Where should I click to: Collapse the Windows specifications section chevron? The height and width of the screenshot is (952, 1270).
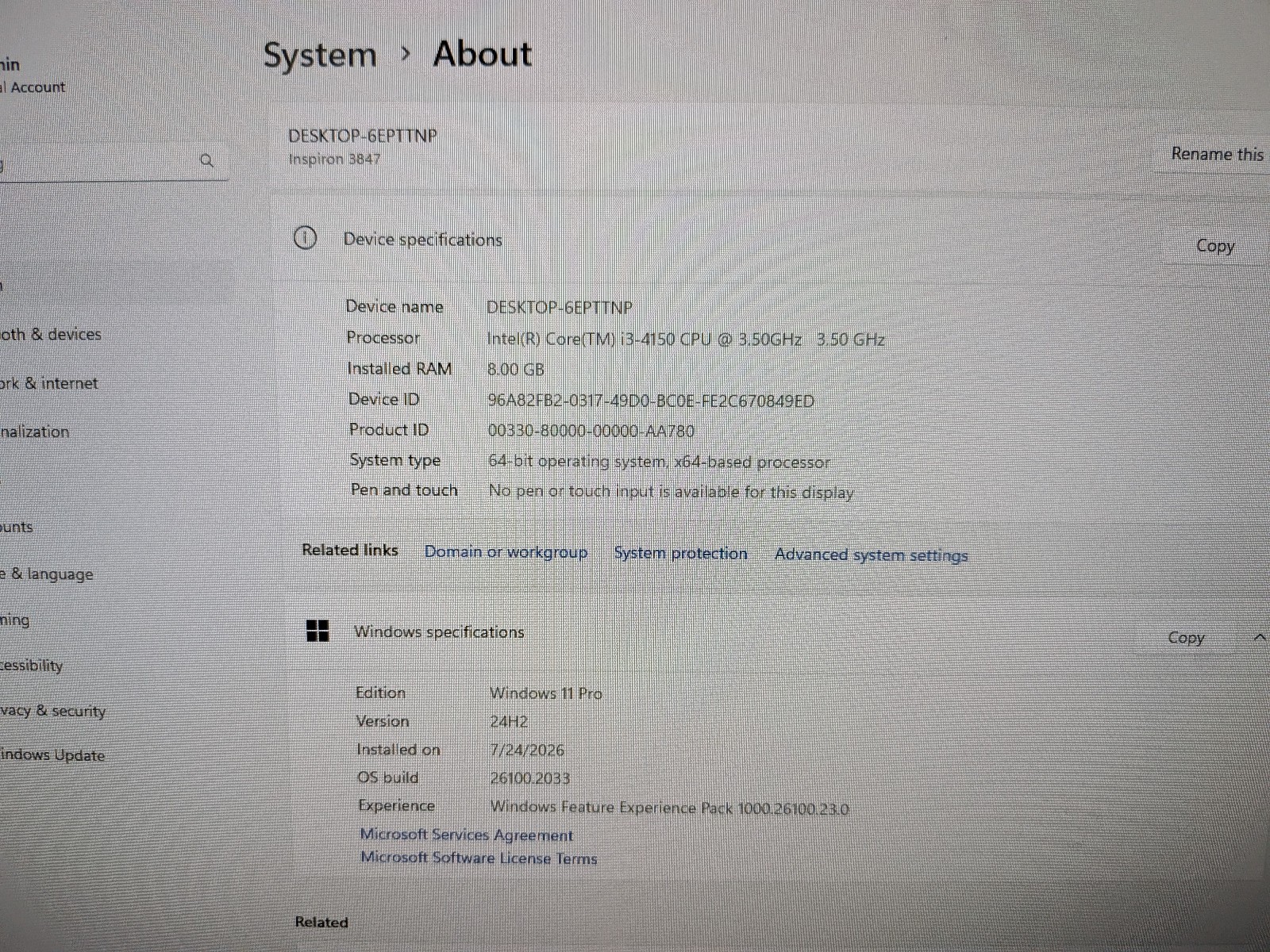[x=1259, y=637]
